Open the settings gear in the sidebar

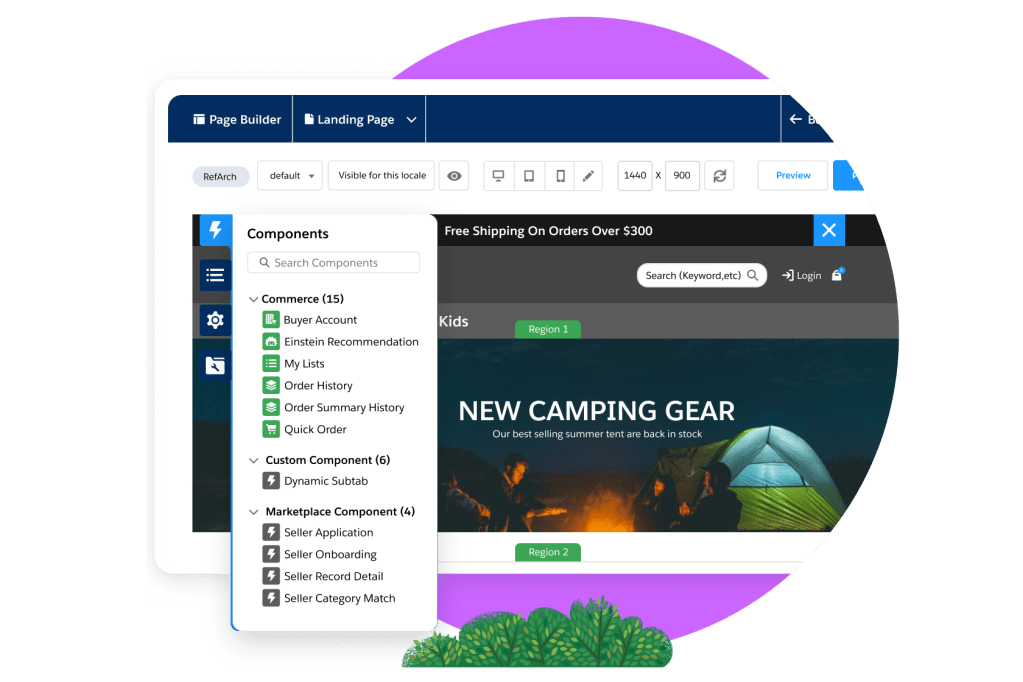click(215, 320)
